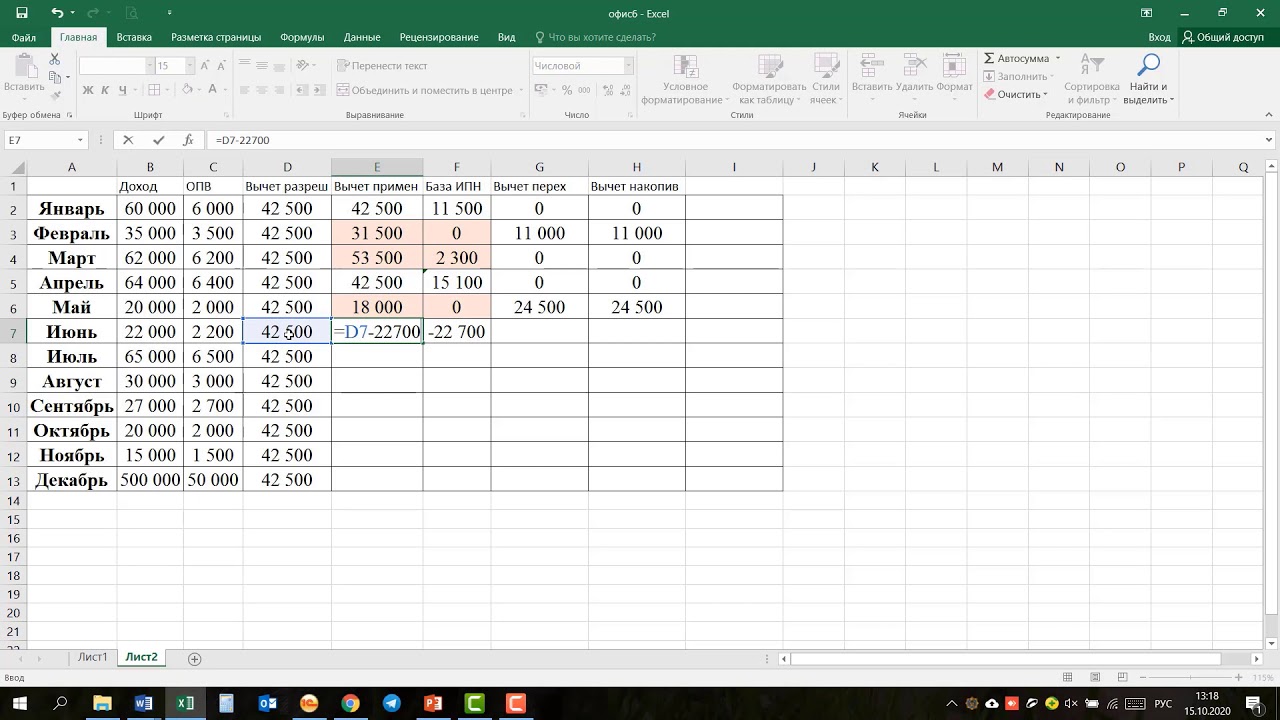Click the Delete cells (Удалить) icon
This screenshot has width=1280, height=720.
[914, 66]
